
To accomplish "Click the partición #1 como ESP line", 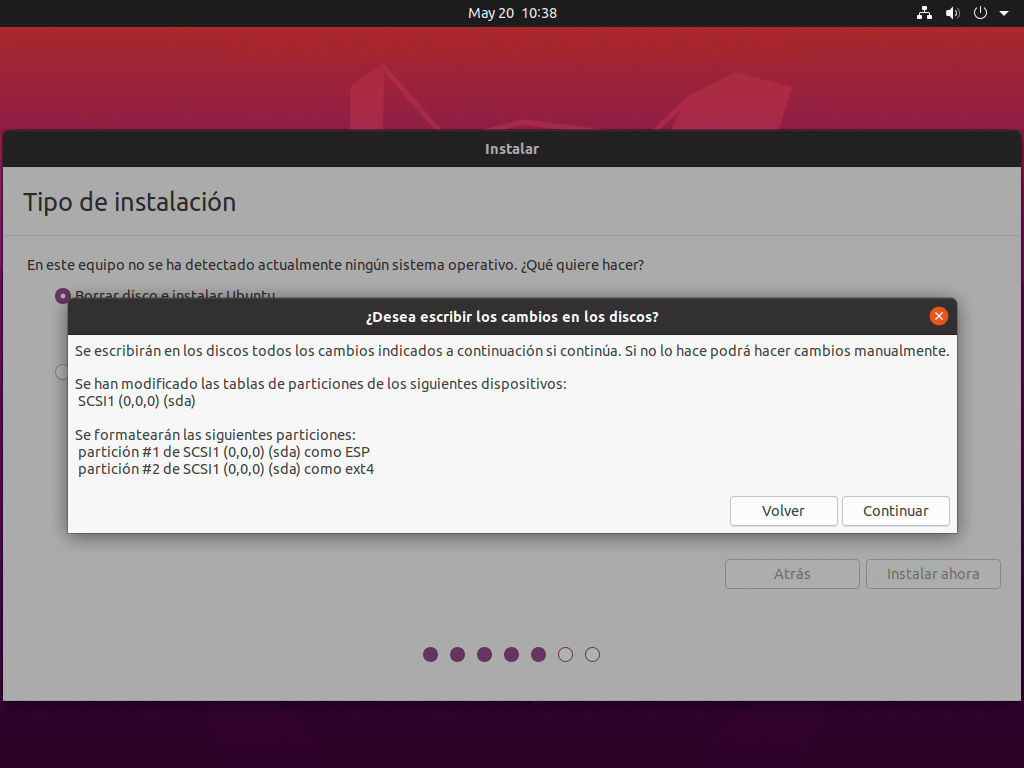I will (x=224, y=452).
